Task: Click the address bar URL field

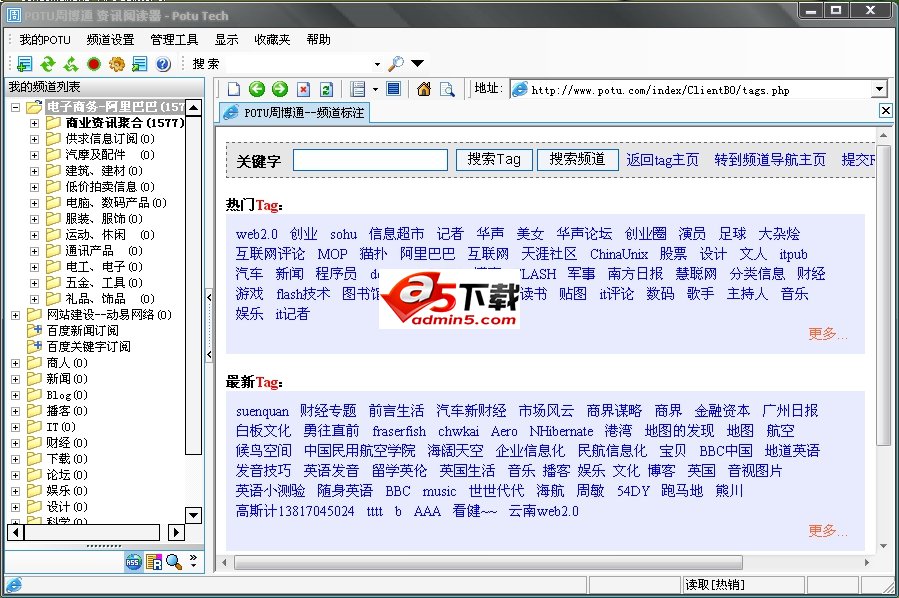Action: (x=691, y=89)
